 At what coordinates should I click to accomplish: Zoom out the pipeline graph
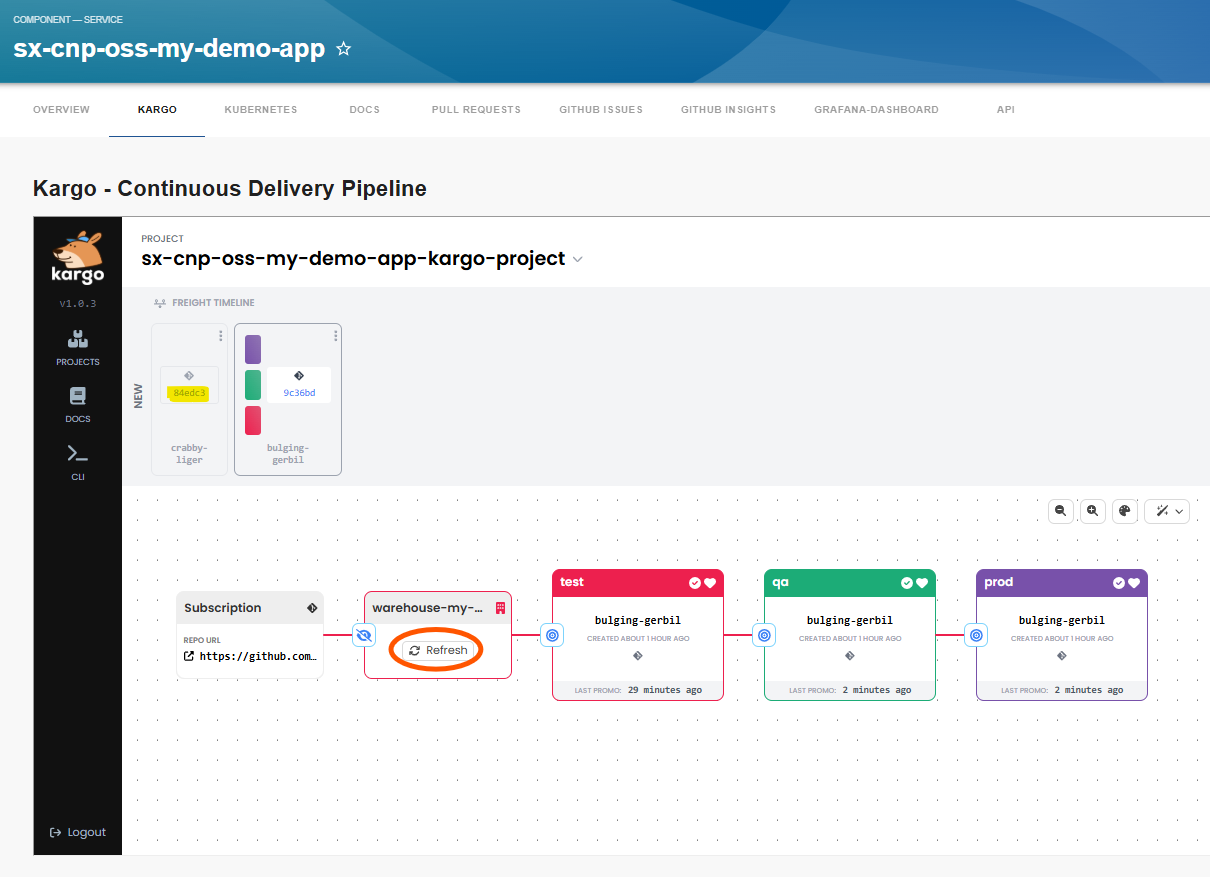coord(1061,511)
